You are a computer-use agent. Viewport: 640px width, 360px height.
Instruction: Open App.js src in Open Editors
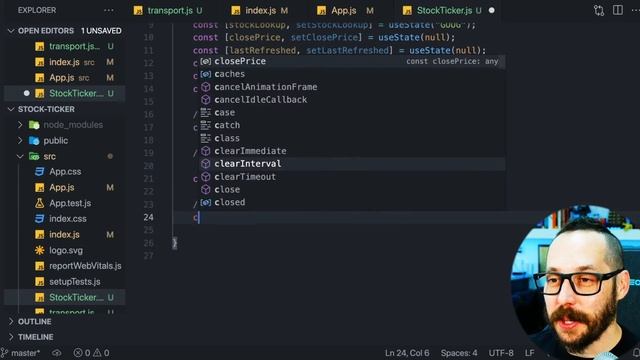pyautogui.click(x=64, y=78)
